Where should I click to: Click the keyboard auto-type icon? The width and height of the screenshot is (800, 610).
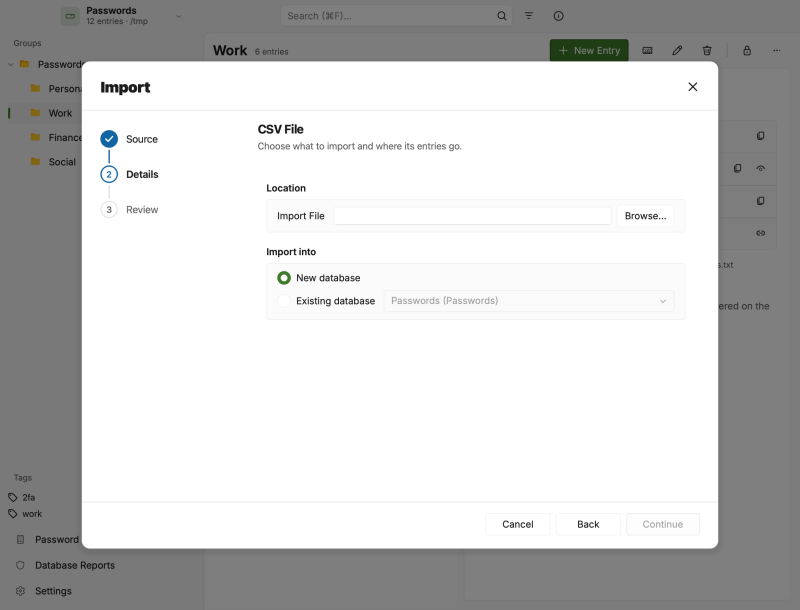[647, 50]
